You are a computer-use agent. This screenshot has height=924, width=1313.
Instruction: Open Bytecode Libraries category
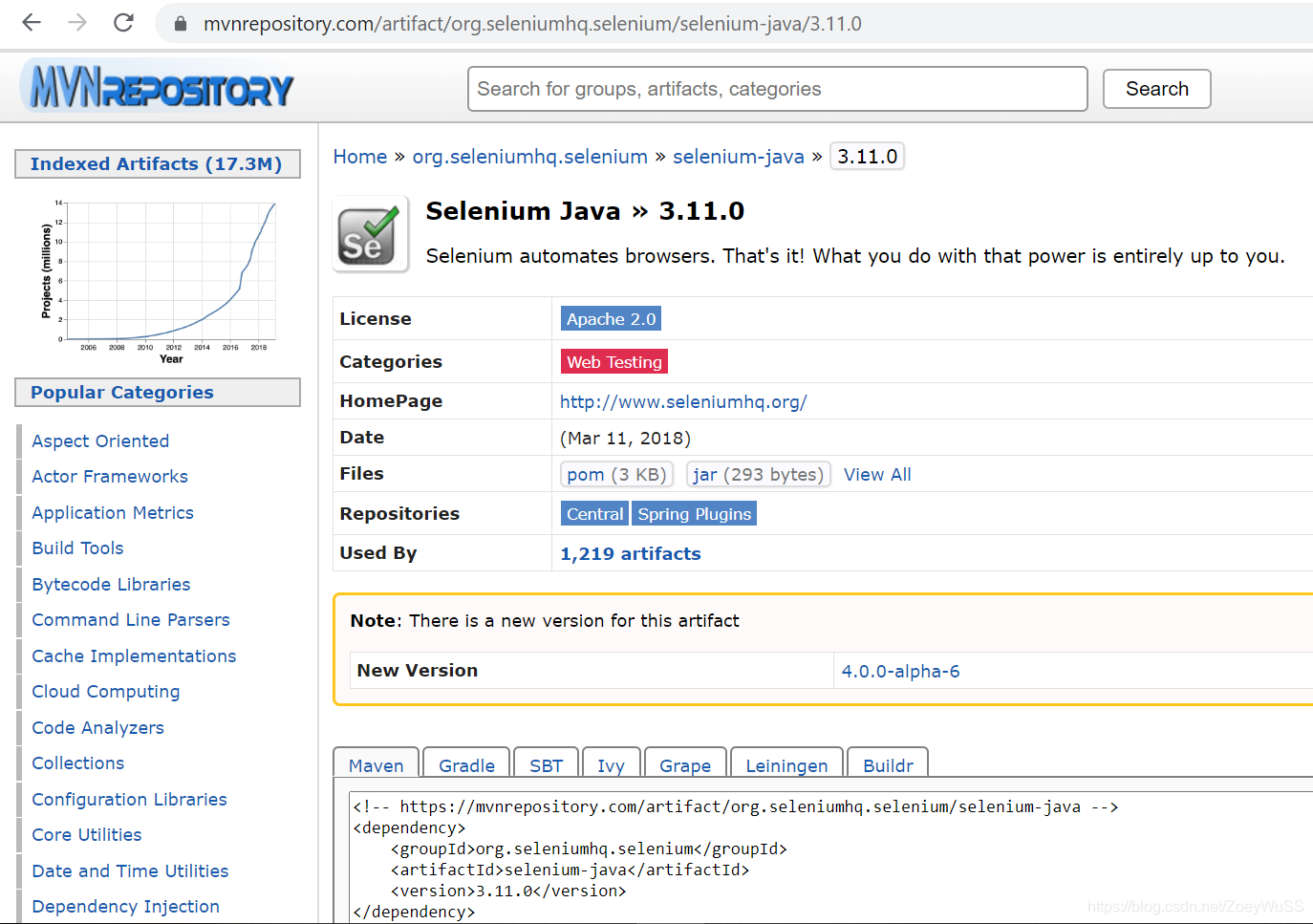[111, 585]
